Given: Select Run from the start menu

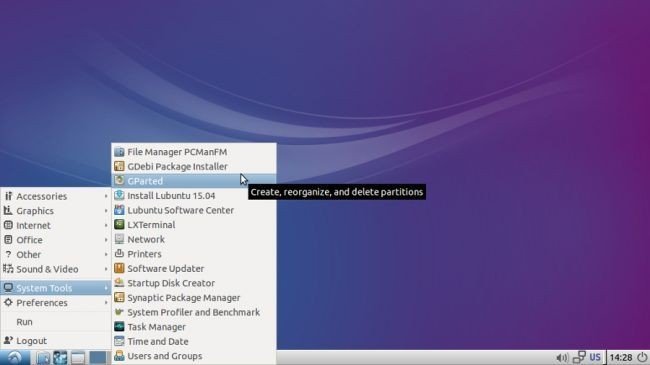Looking at the screenshot, I should tap(56, 321).
